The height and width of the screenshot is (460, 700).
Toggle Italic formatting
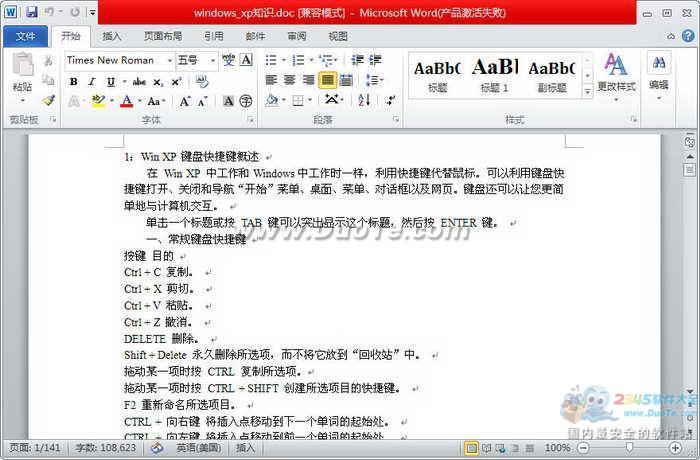tap(92, 82)
